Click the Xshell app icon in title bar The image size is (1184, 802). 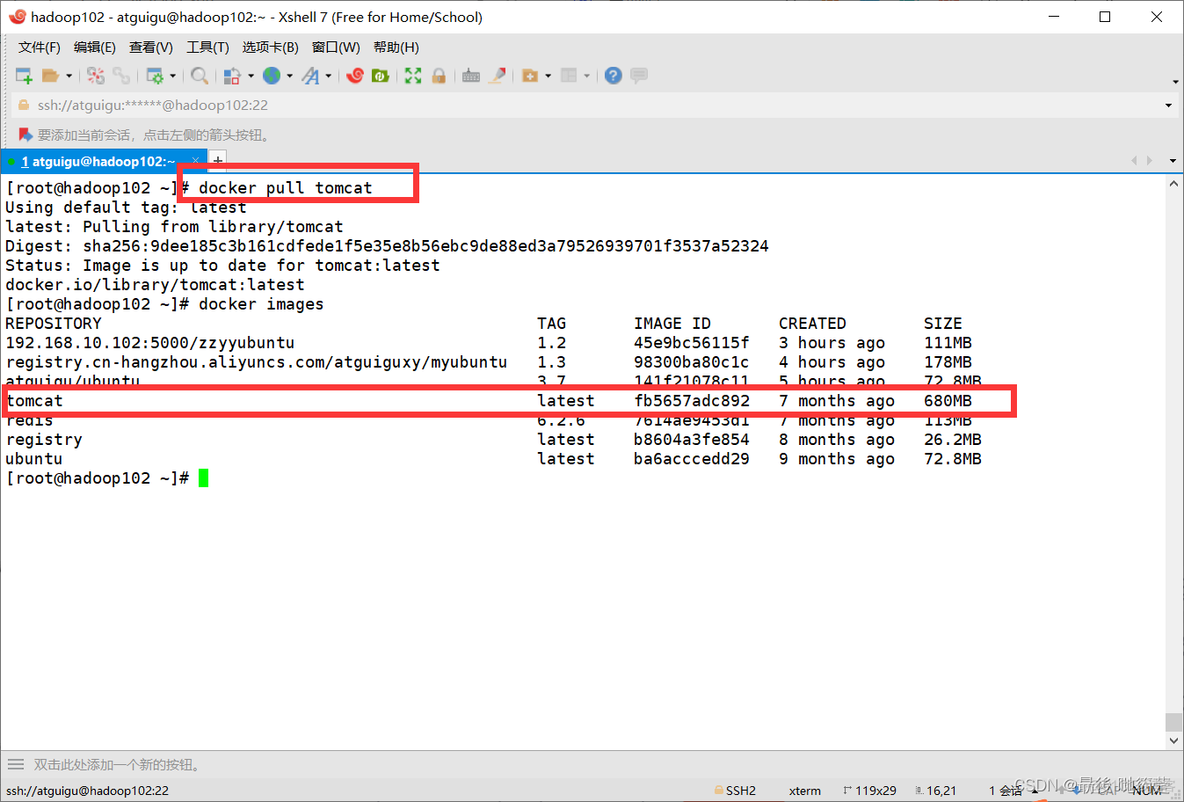tap(17, 17)
